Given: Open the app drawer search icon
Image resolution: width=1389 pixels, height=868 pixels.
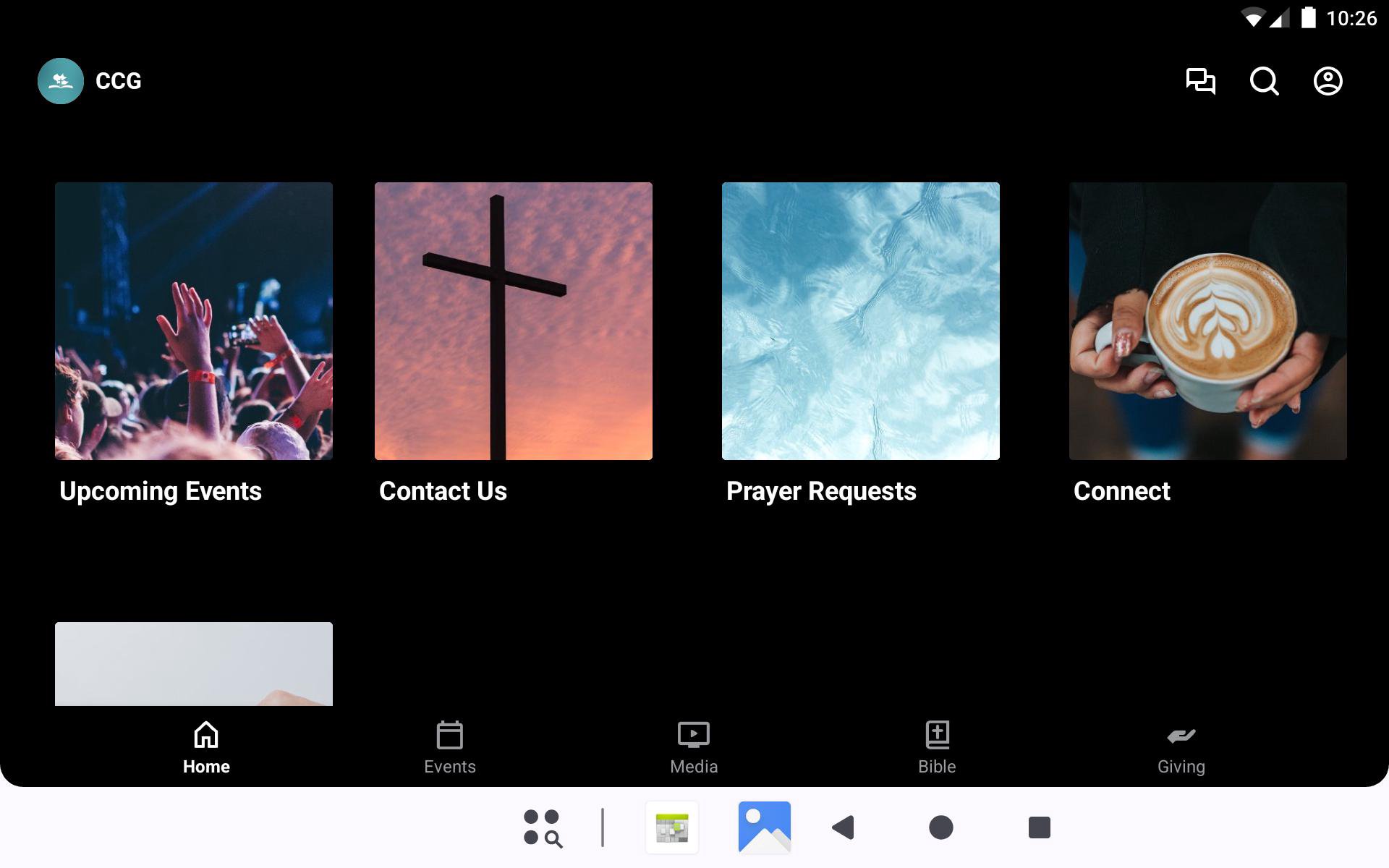Looking at the screenshot, I should pos(543,827).
